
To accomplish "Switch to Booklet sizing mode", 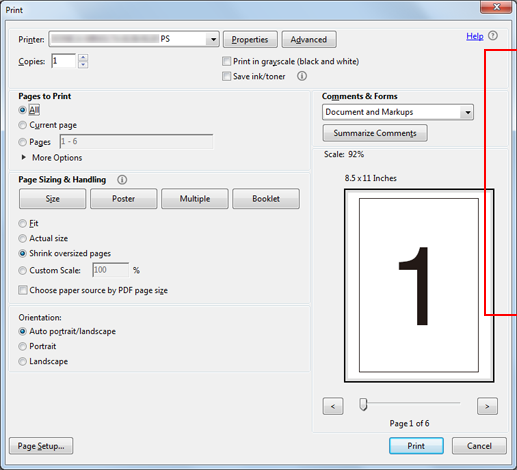I will point(266,199).
